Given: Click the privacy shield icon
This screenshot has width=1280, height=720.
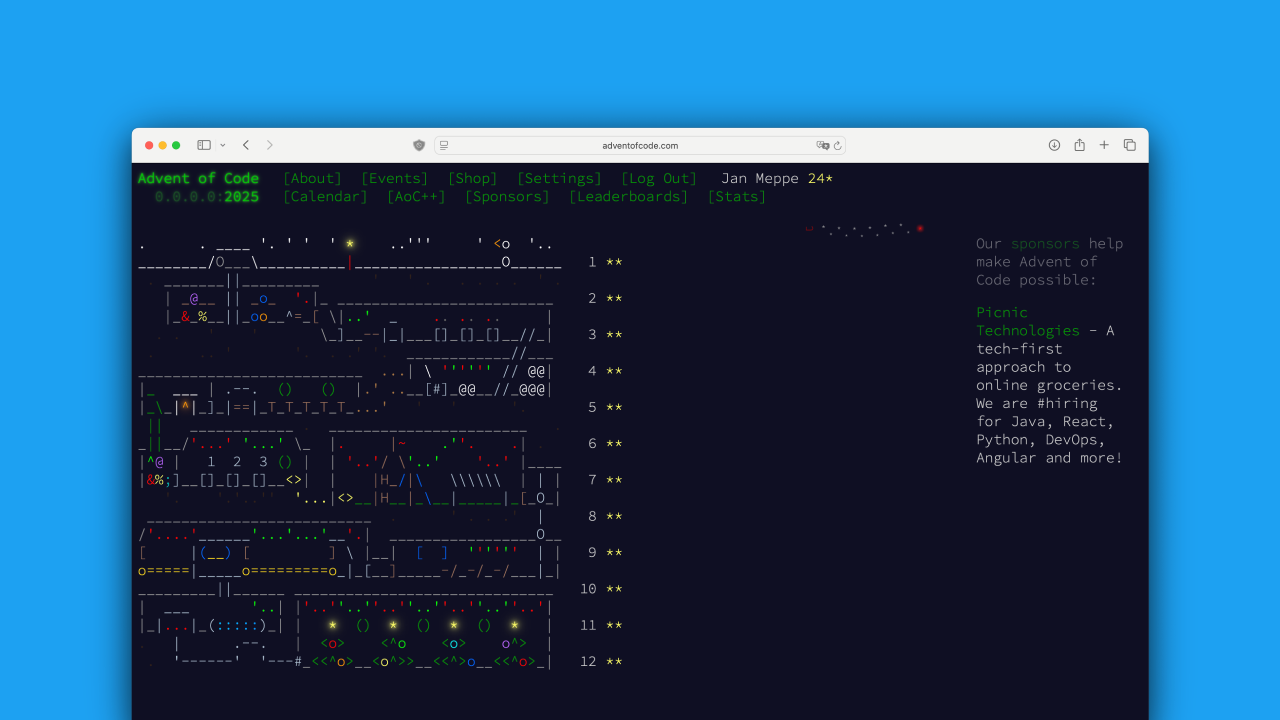Looking at the screenshot, I should [419, 145].
